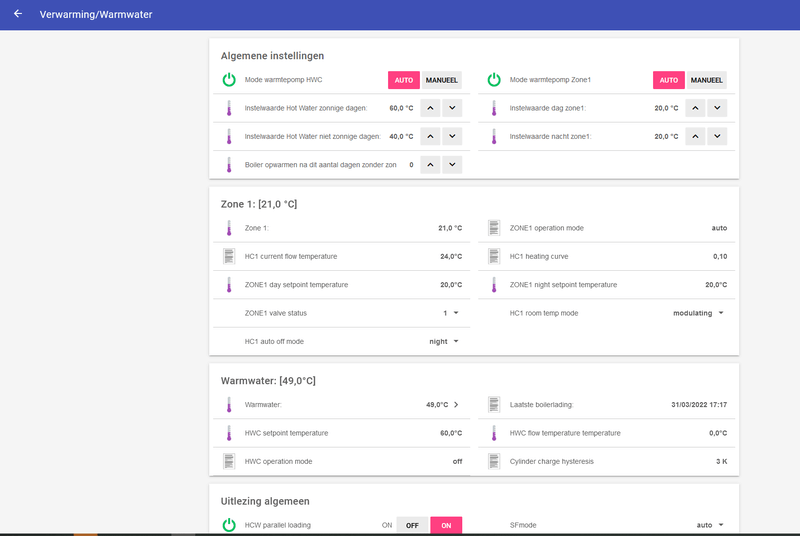Screen dimensions: 800x536
Task: Turn HCW parallel loading ON
Action: tap(446, 525)
